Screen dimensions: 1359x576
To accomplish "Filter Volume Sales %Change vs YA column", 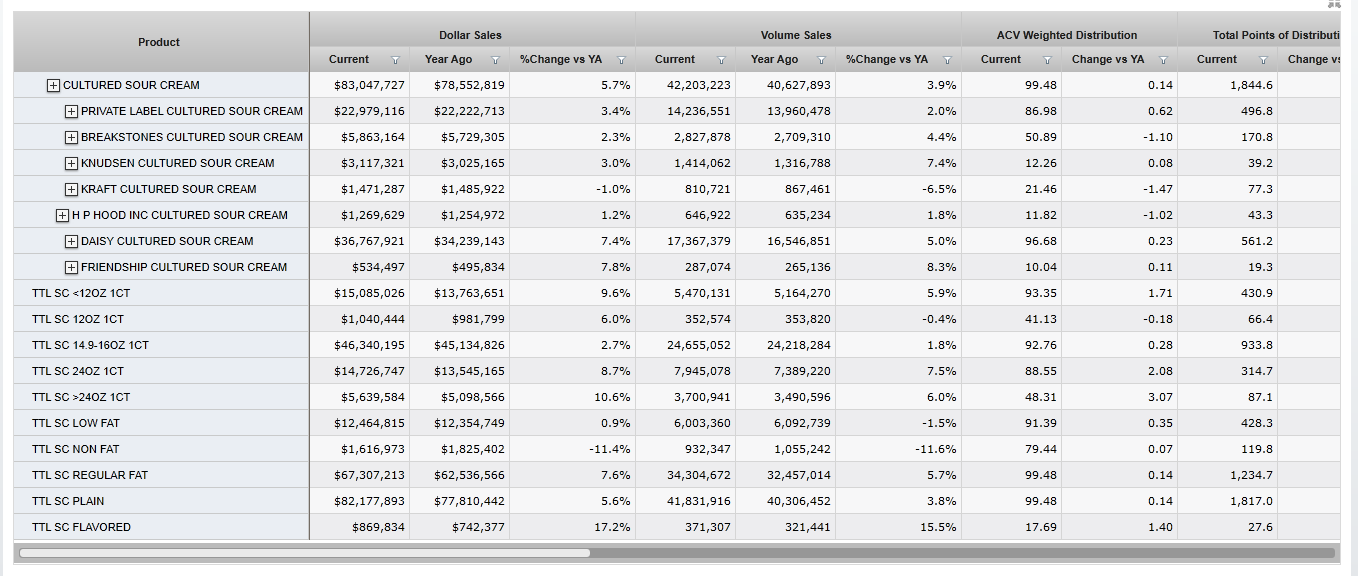I will pos(947,60).
